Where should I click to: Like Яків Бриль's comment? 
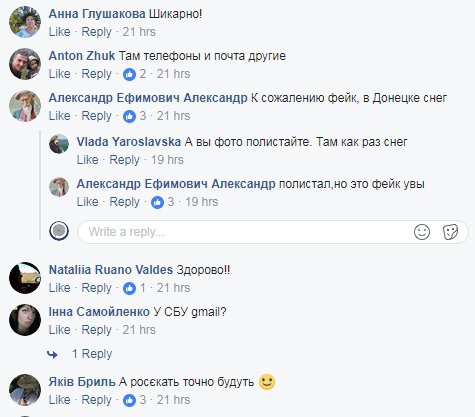(x=60, y=400)
